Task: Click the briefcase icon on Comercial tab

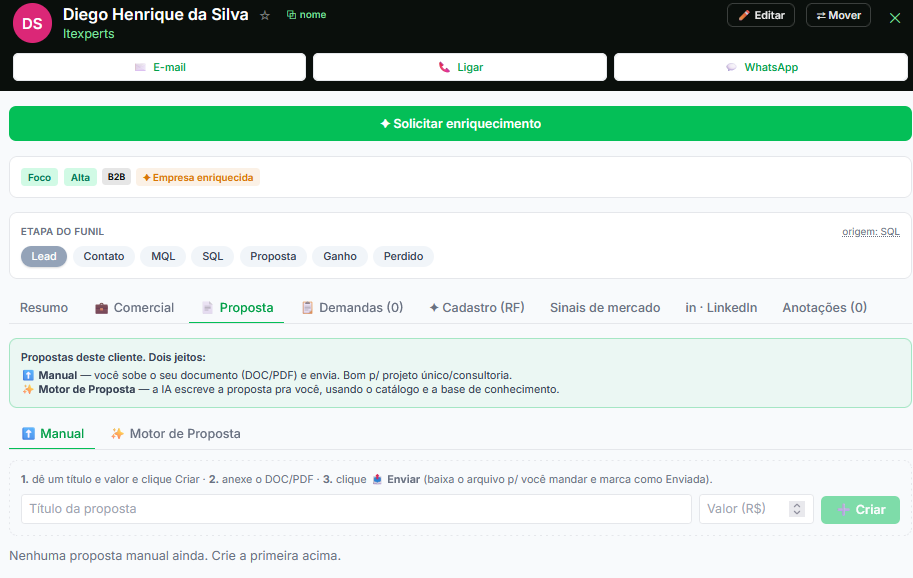Action: 101,308
